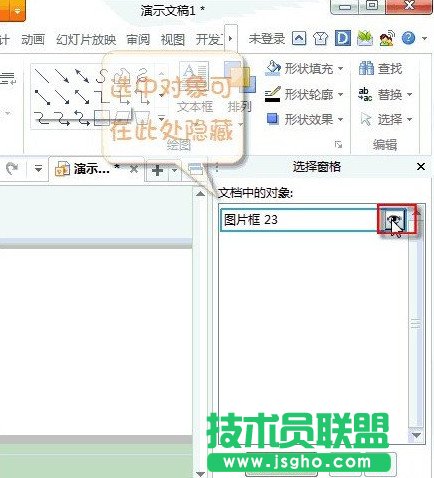Close the 选择窗格 pane
Viewport: 434px width, 478px height.
(x=421, y=166)
